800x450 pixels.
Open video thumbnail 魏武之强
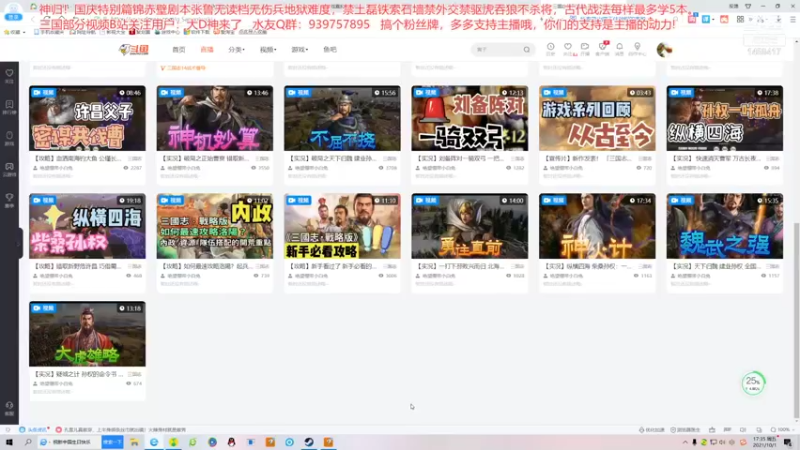[x=724, y=226]
